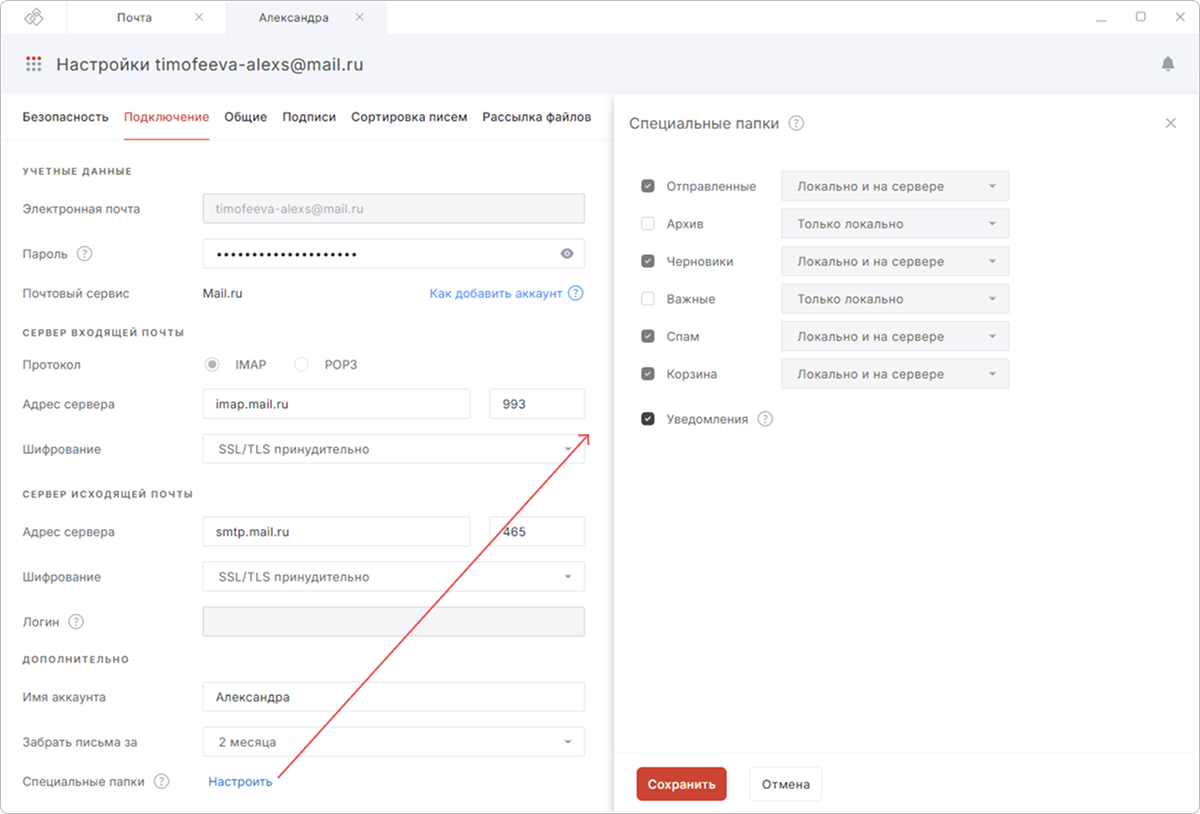Close the Почта tab
Image resolution: width=1200 pixels, height=814 pixels.
tap(198, 18)
